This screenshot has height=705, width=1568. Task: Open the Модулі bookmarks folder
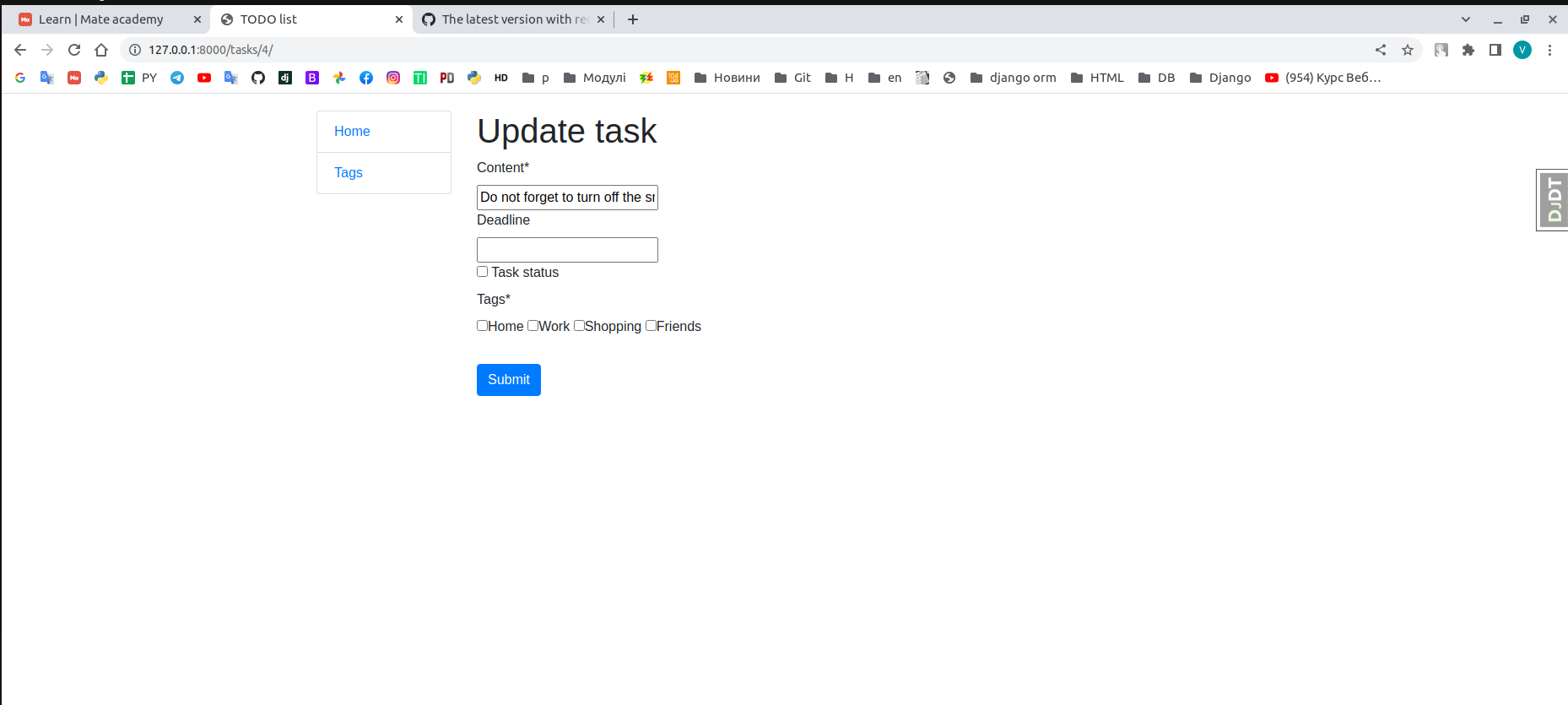pos(595,78)
